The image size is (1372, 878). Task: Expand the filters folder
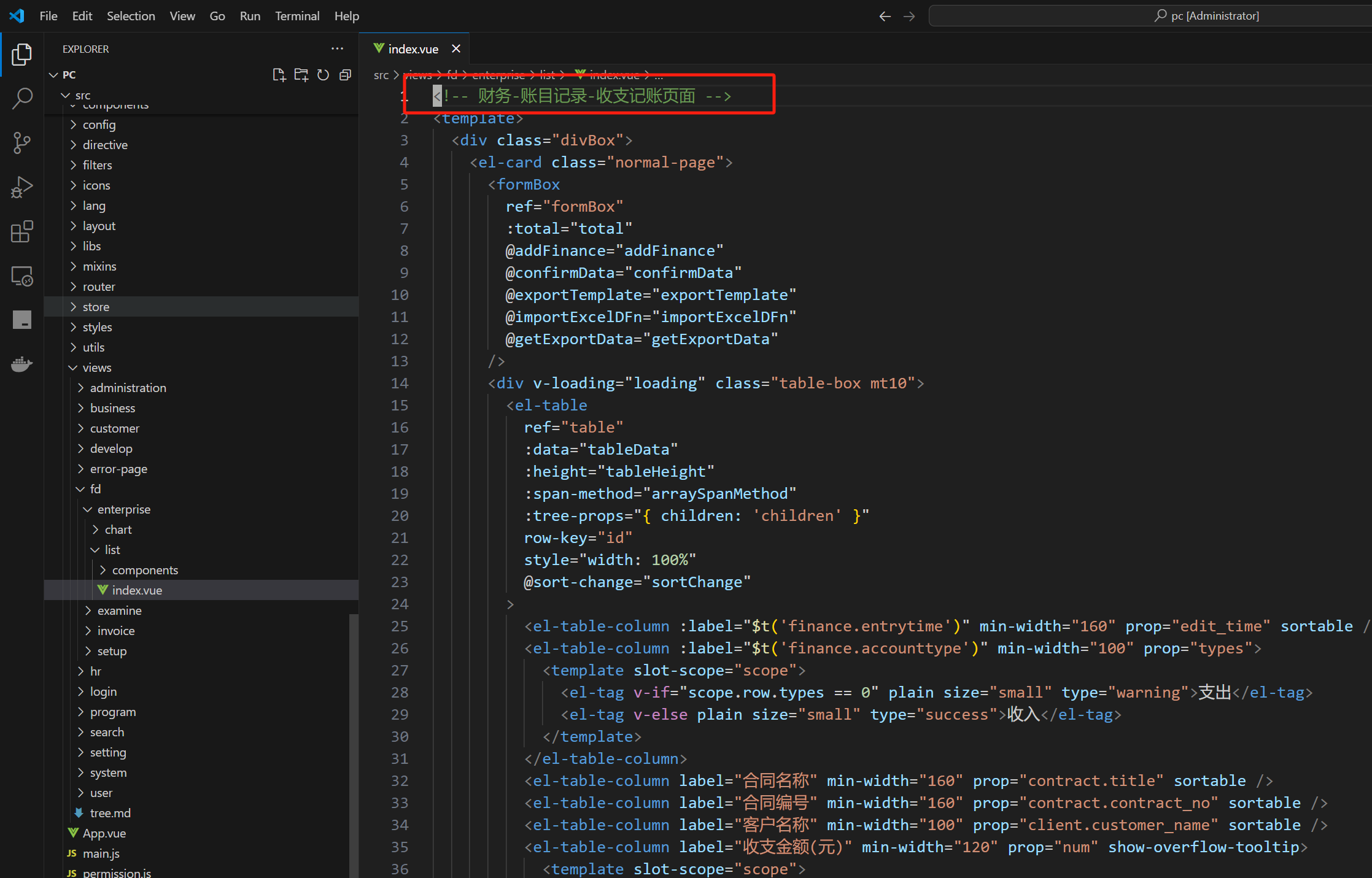click(x=201, y=165)
